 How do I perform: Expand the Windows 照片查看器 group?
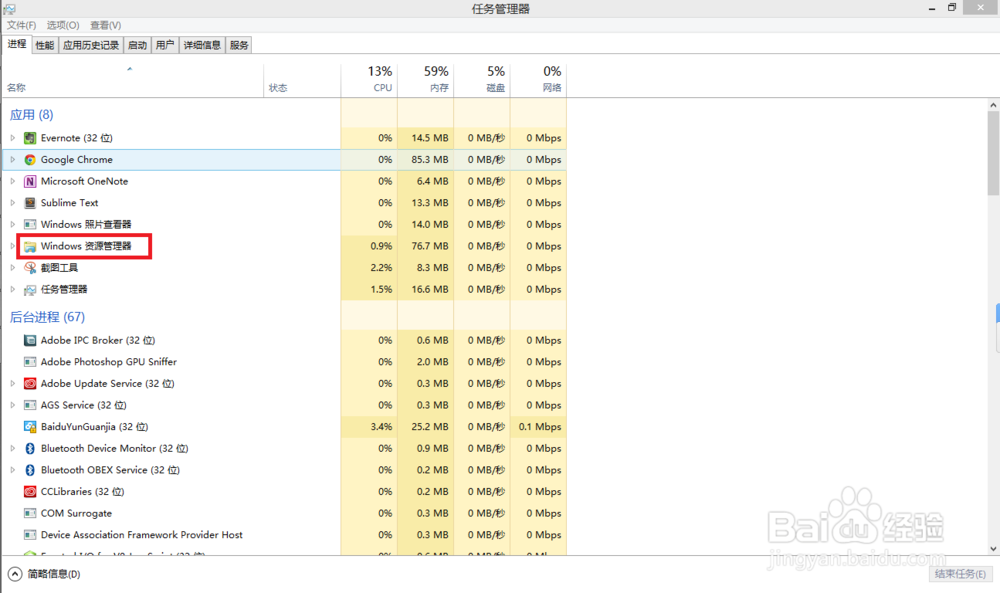(x=12, y=224)
